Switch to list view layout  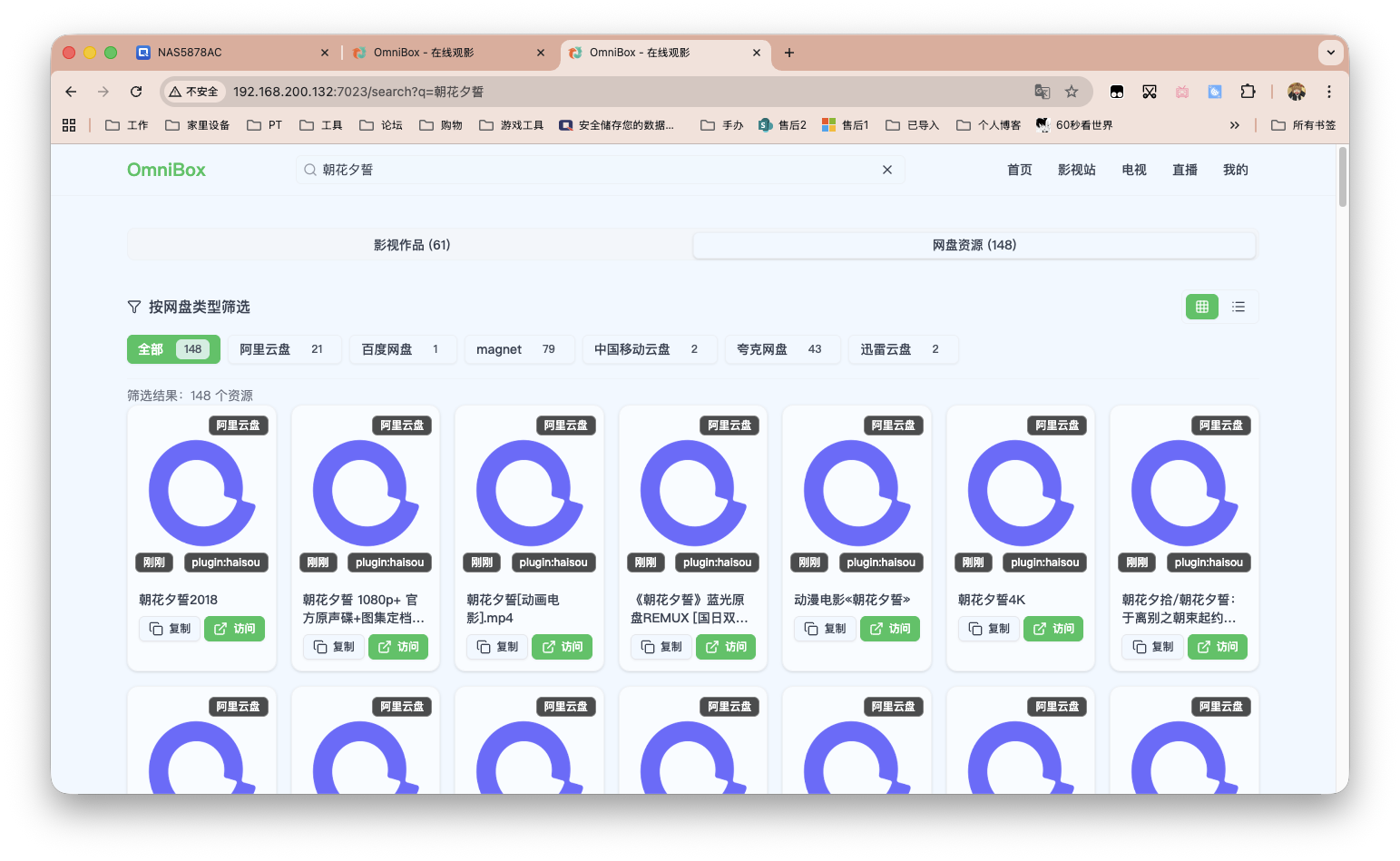pos(1238,307)
